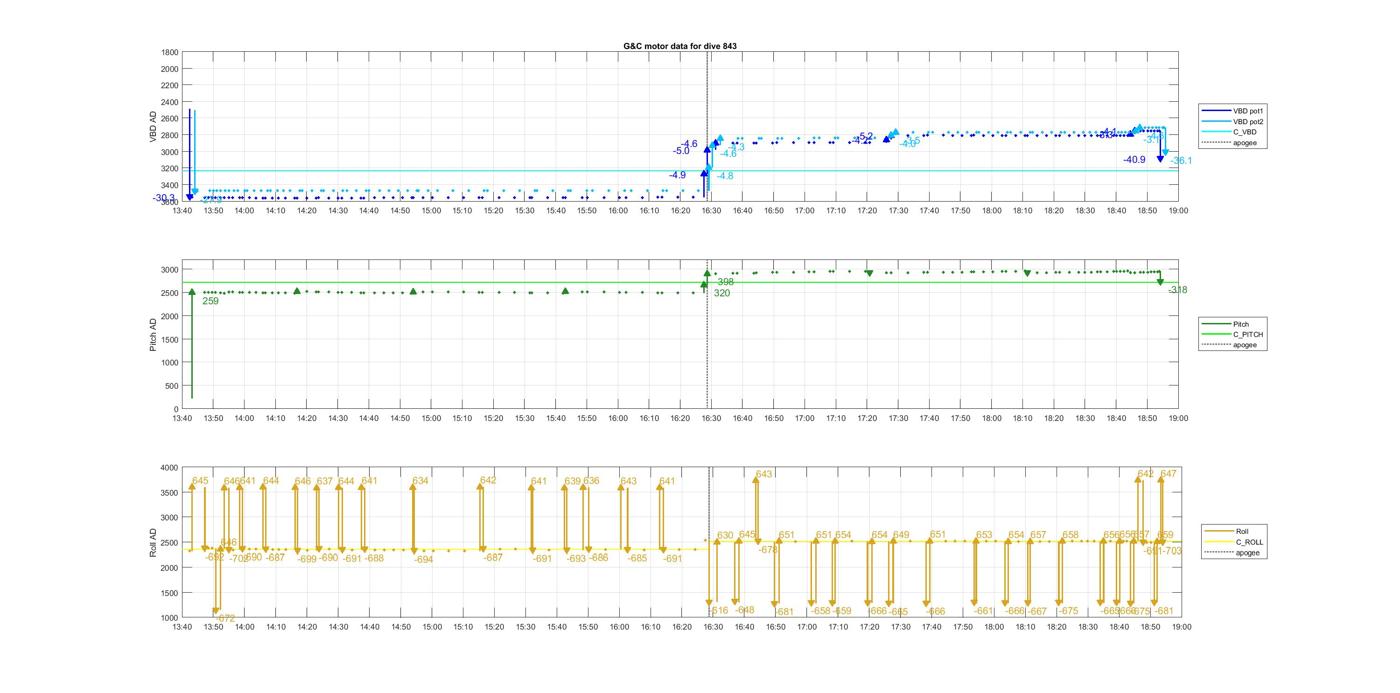The height and width of the screenshot is (693, 1400).
Task: Select the "VBD pot1" legend entry
Action: [1248, 110]
